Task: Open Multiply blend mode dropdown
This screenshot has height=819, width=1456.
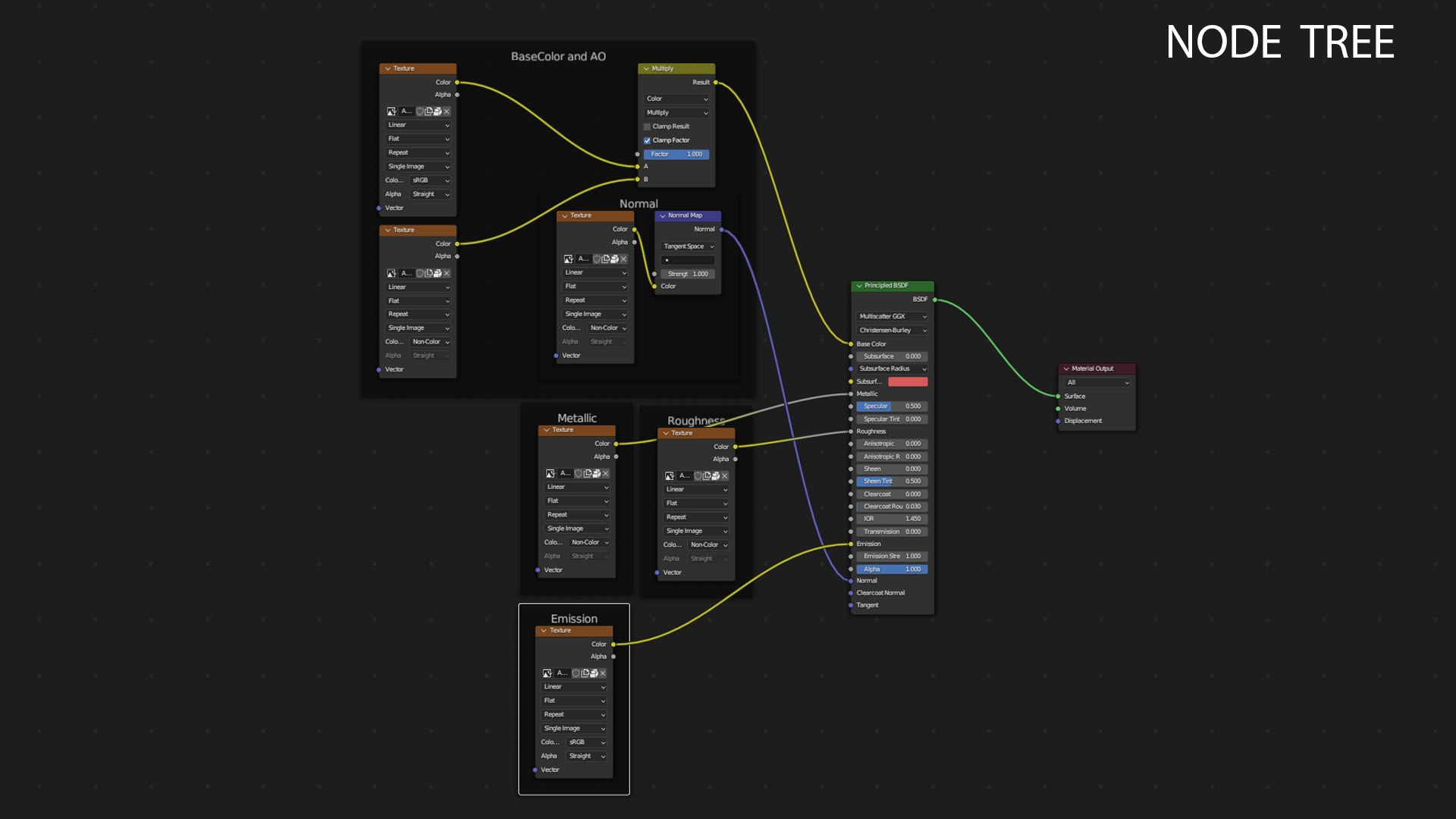Action: click(x=676, y=113)
